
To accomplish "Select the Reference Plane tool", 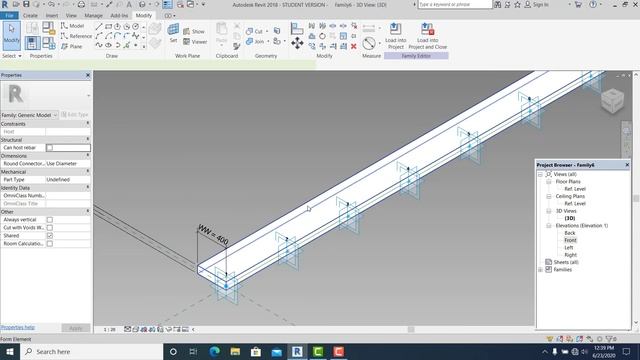I will (71, 46).
